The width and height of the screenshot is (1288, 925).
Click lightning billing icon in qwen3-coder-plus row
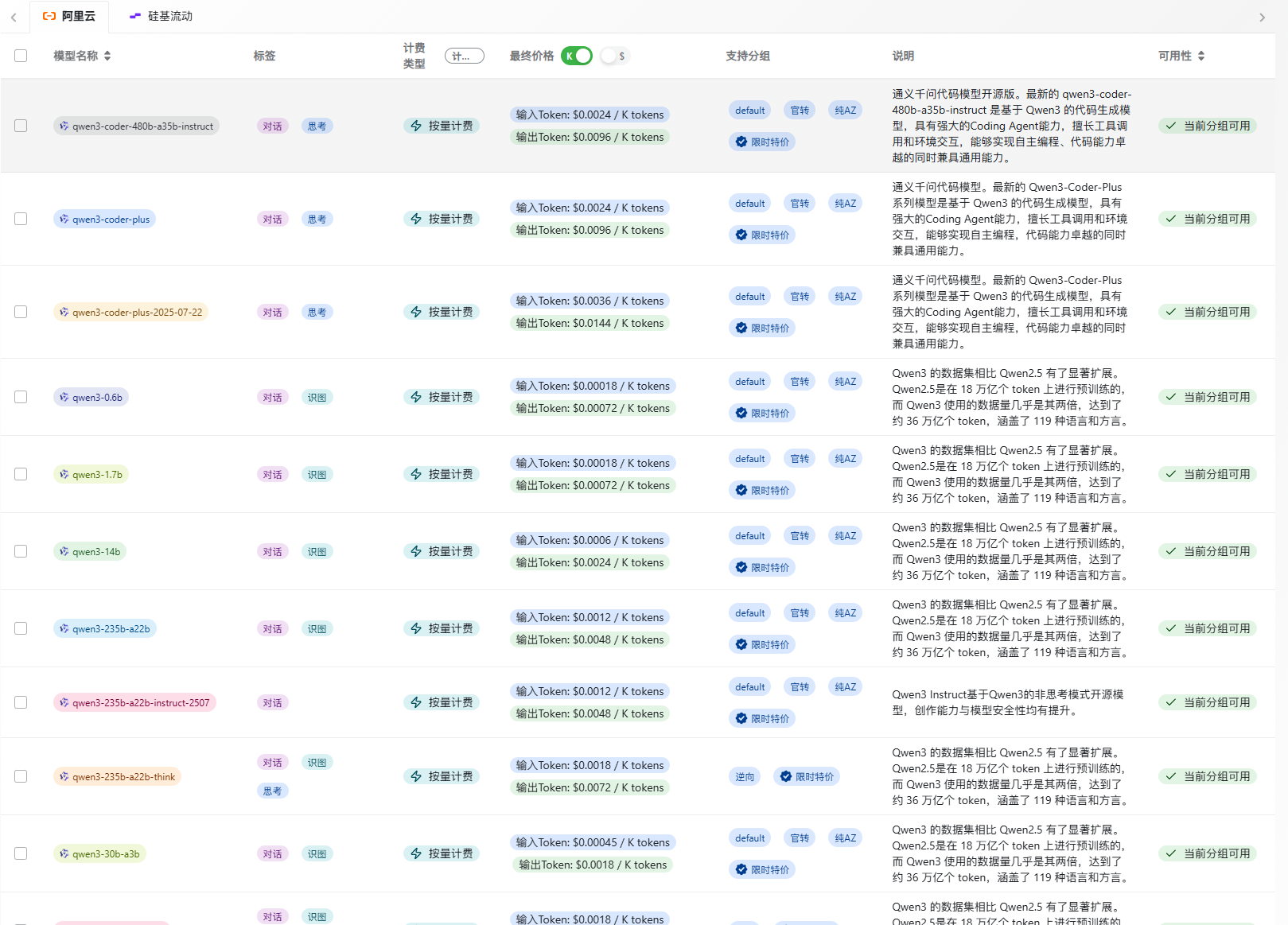pyautogui.click(x=416, y=219)
